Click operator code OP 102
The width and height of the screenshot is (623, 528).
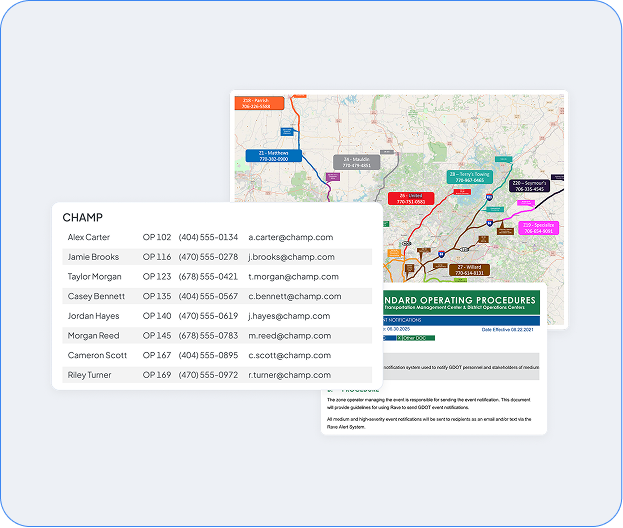pos(157,237)
